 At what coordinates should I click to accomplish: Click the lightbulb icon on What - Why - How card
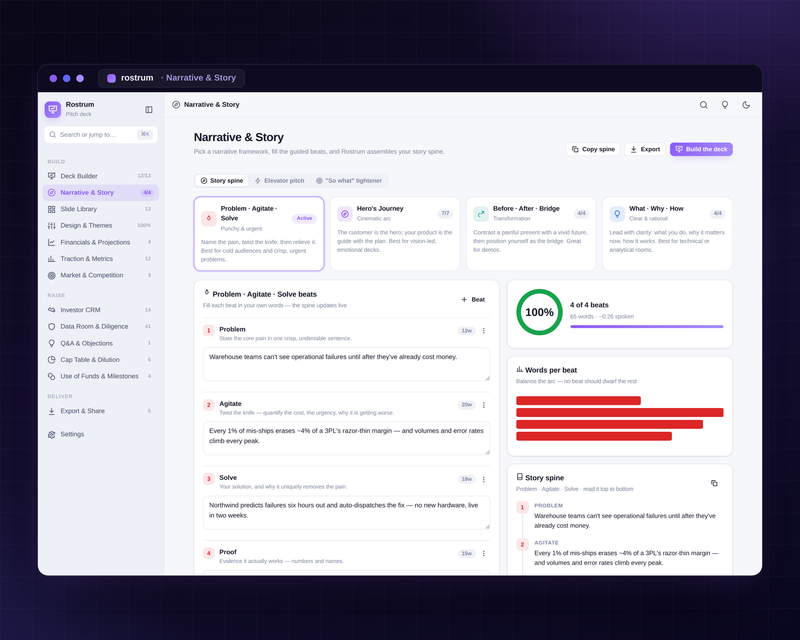coord(617,214)
